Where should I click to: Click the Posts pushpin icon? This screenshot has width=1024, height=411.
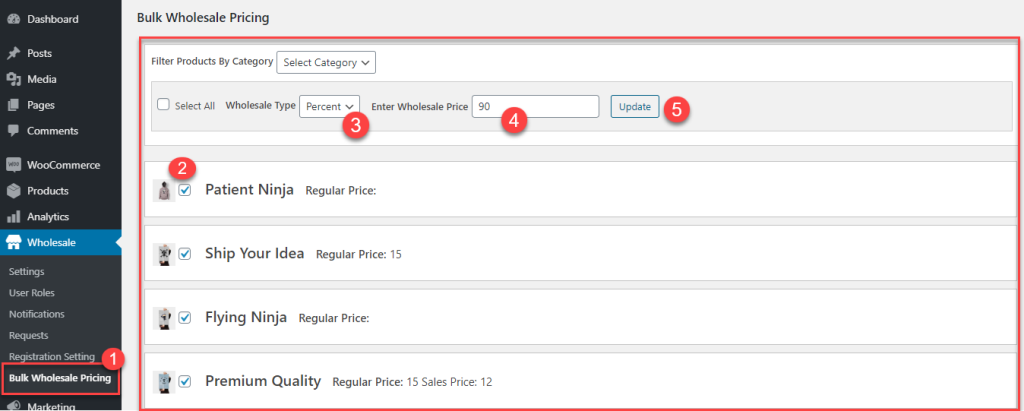[x=13, y=54]
